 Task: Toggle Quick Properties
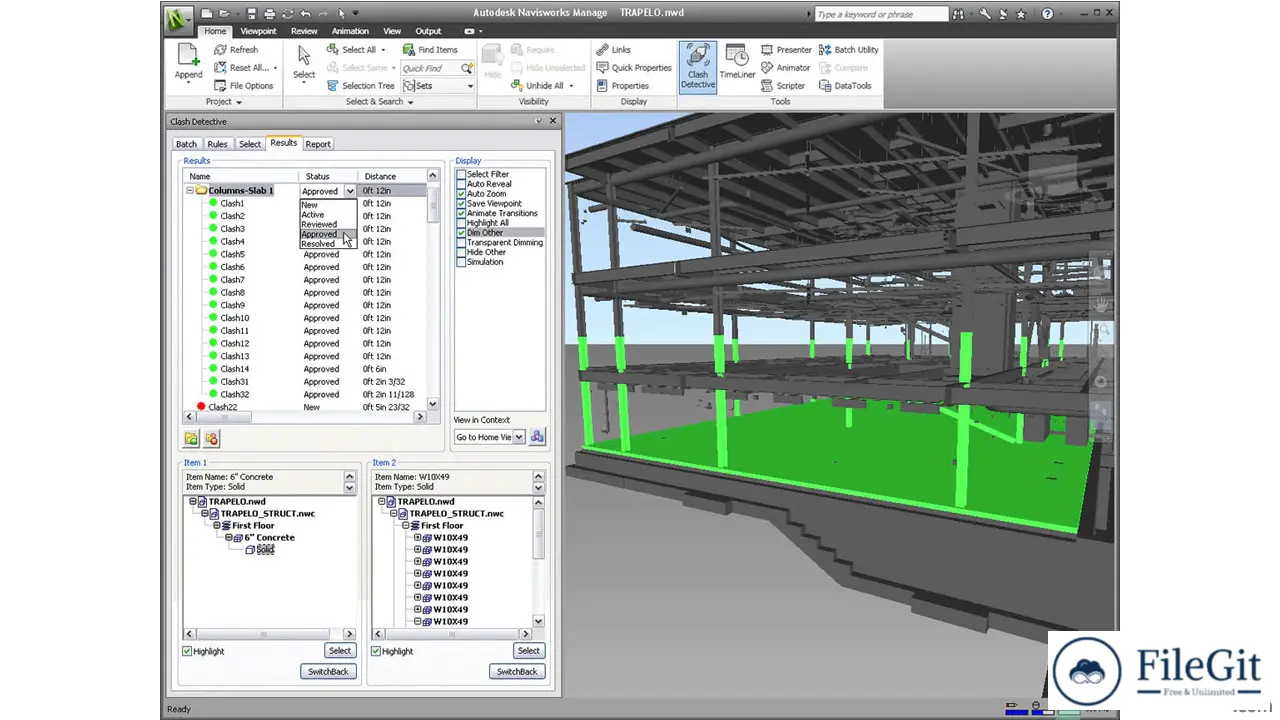pyautogui.click(x=634, y=67)
